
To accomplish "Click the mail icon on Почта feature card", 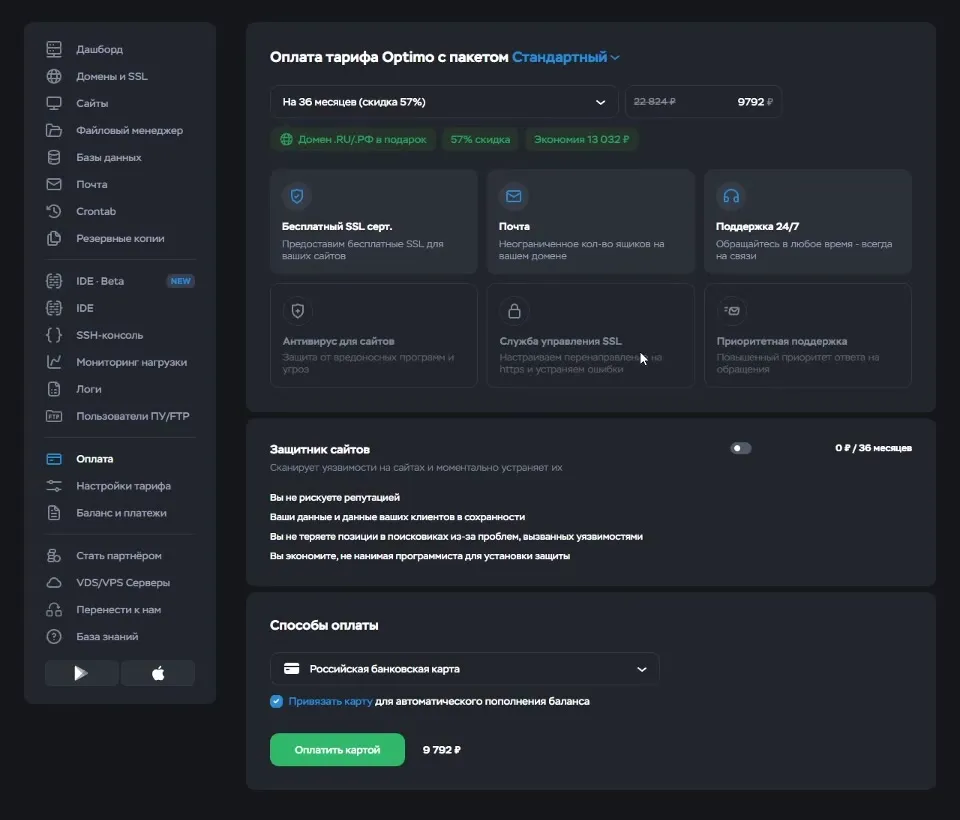I will (514, 196).
